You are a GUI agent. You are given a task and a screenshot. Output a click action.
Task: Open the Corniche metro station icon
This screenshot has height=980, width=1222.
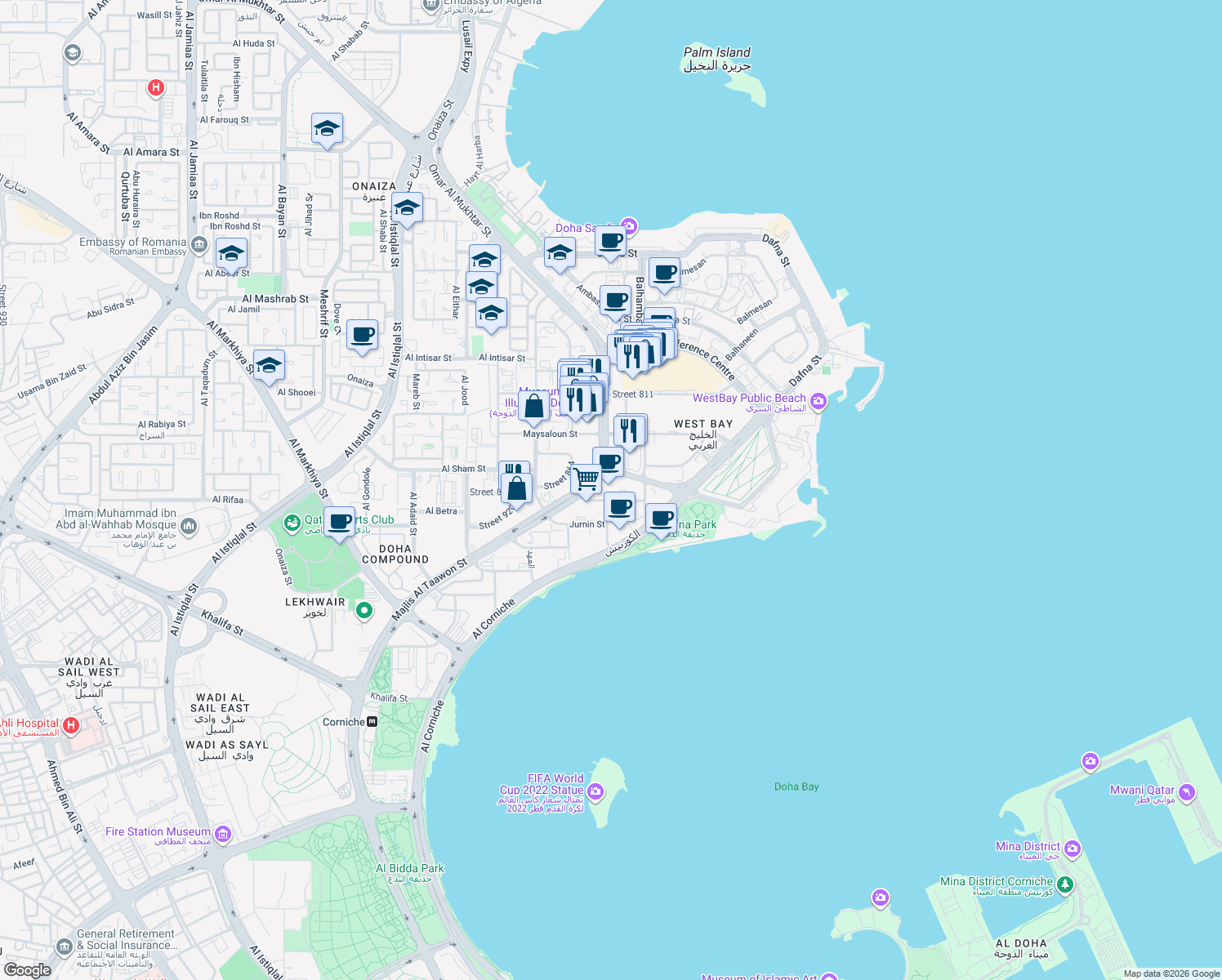coord(371,722)
